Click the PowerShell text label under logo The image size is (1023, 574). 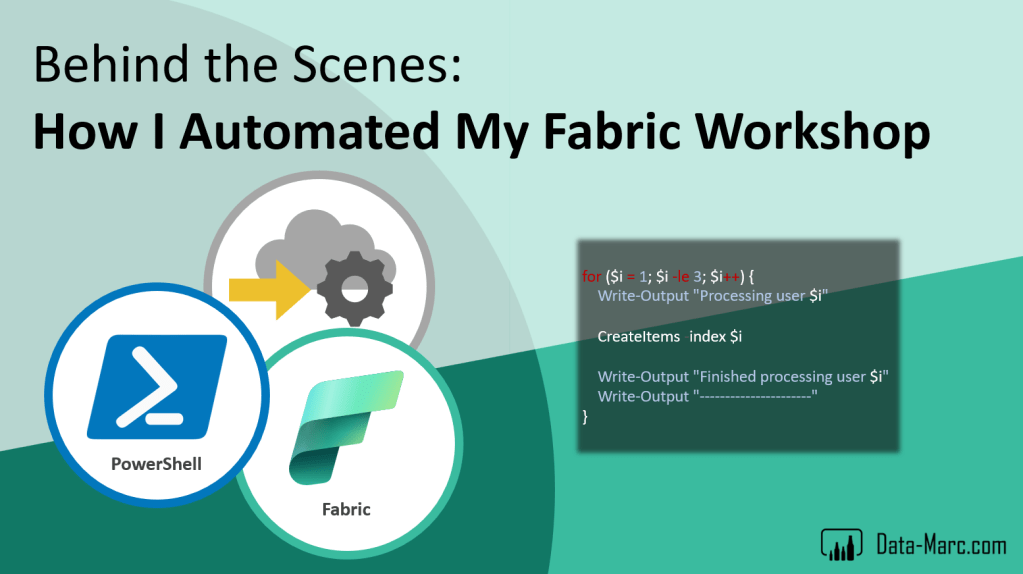(156, 465)
